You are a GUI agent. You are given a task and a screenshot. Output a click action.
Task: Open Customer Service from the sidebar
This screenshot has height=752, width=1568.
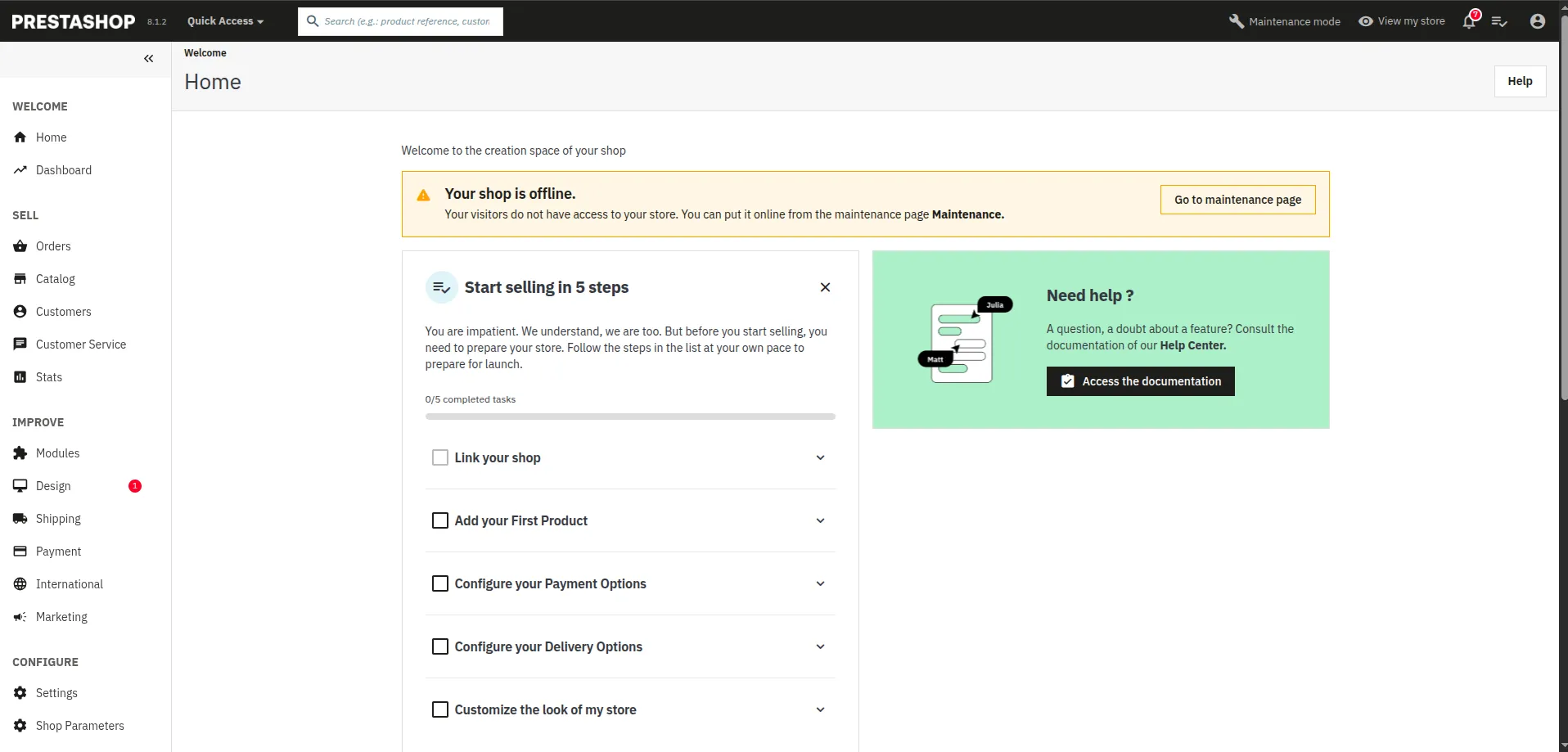pos(81,344)
